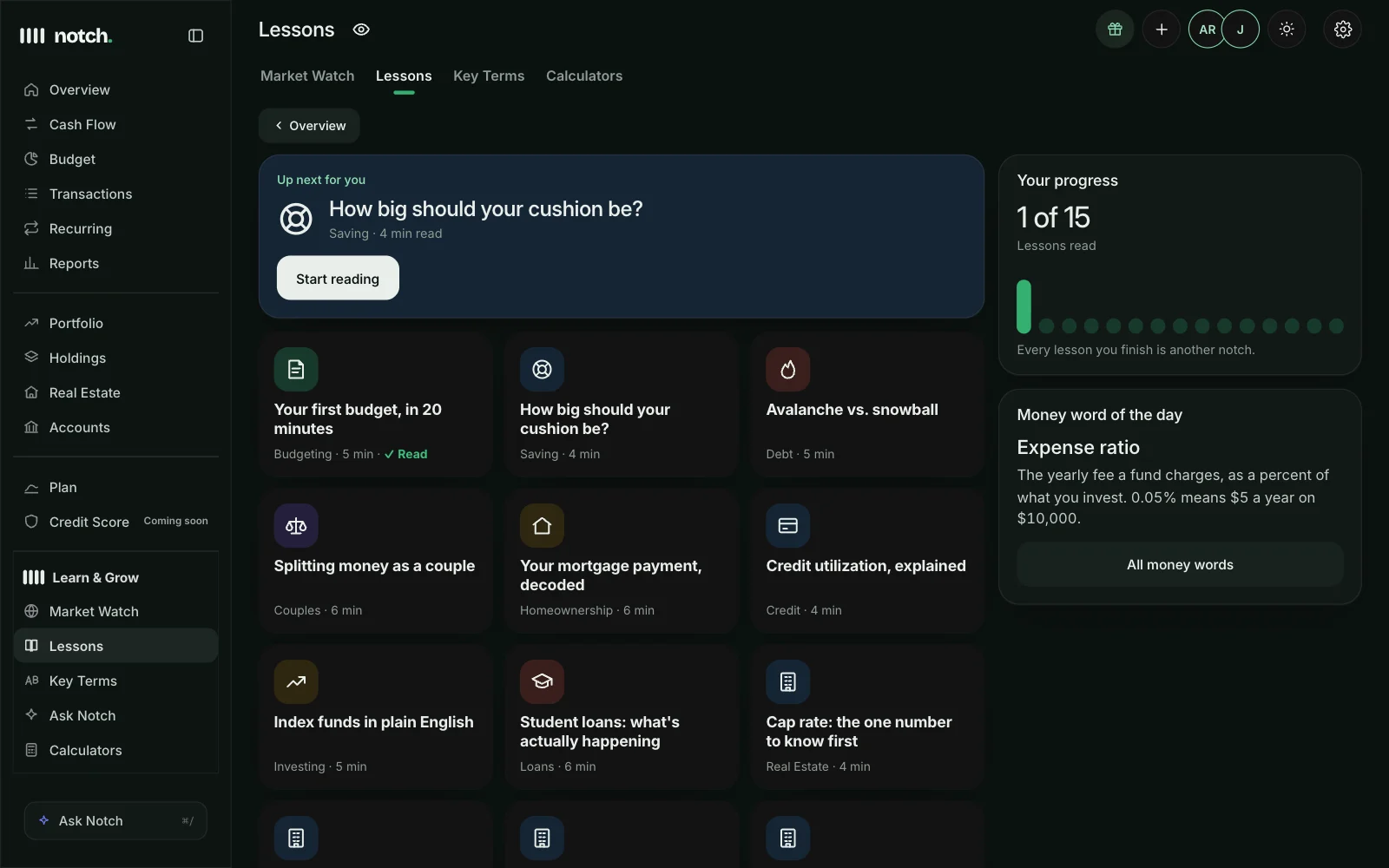Screen dimensions: 1389x868
Task: Open Ask Notch in sidebar list
Action: (116, 716)
